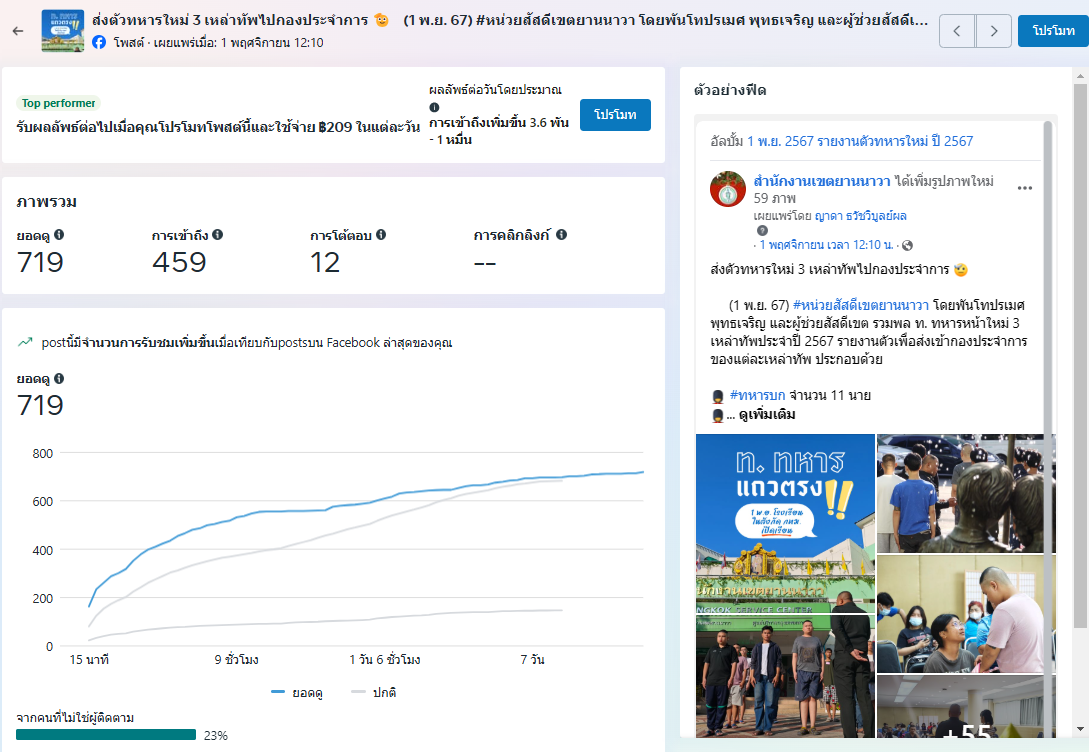Viewport: 1089px width, 752px height.
Task: Click the top-right โปรโมท button
Action: [x=1052, y=31]
